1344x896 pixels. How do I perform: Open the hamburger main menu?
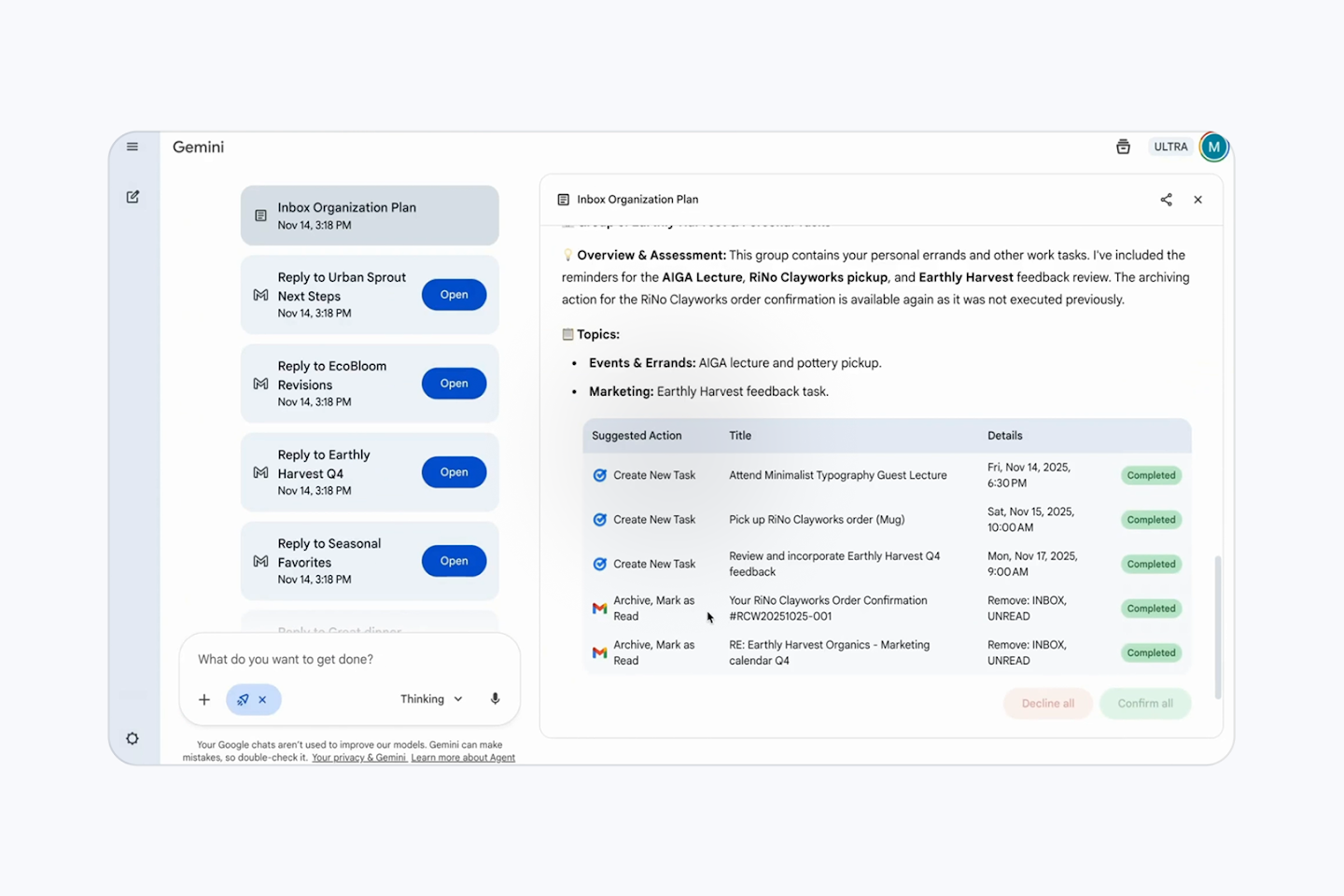133,147
